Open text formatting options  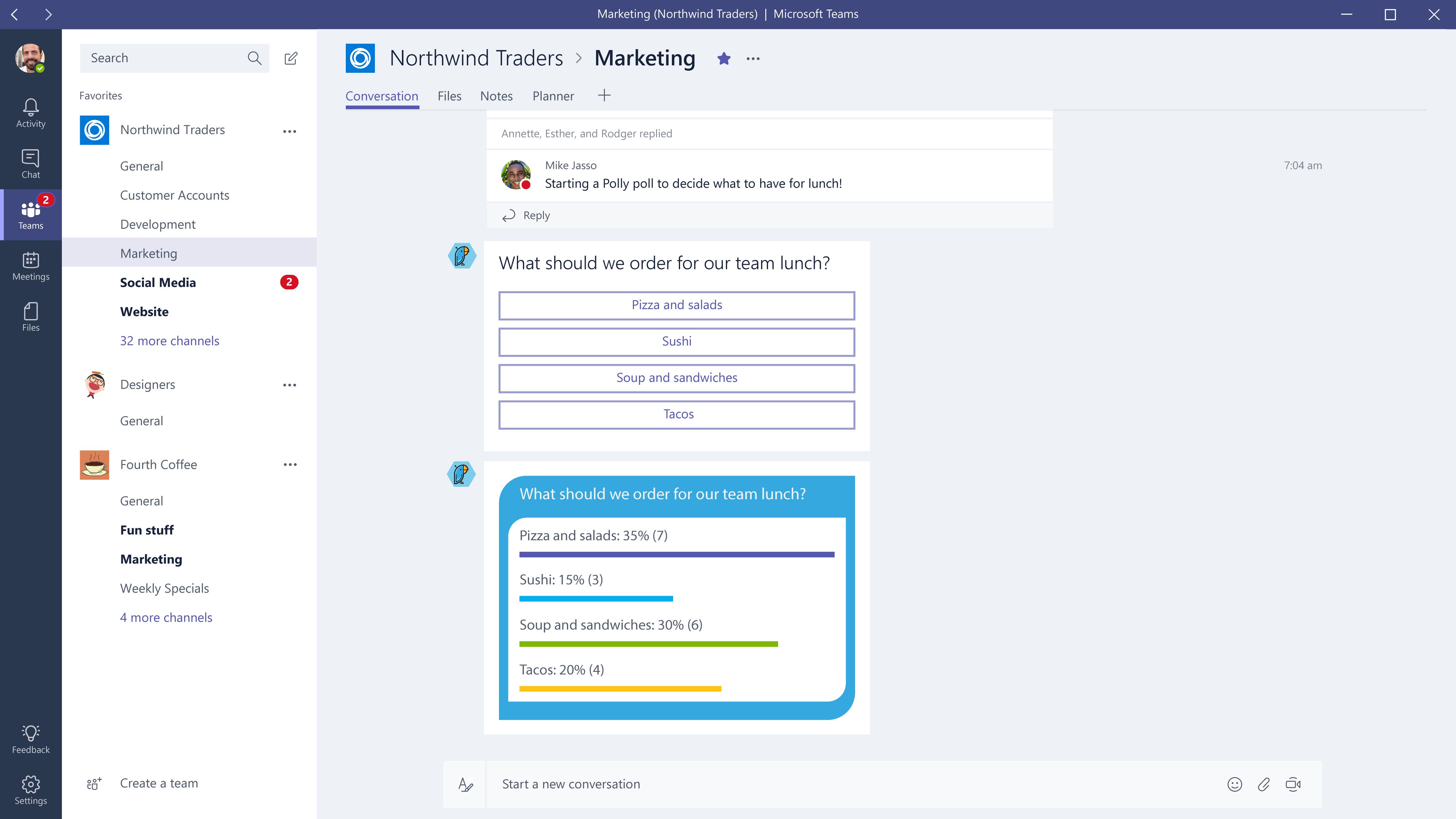point(465,784)
